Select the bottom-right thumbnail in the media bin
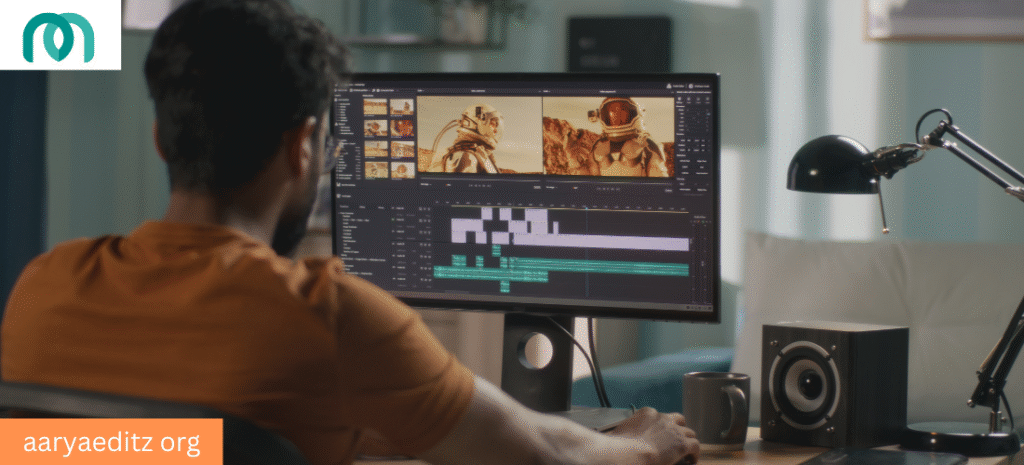 (402, 170)
